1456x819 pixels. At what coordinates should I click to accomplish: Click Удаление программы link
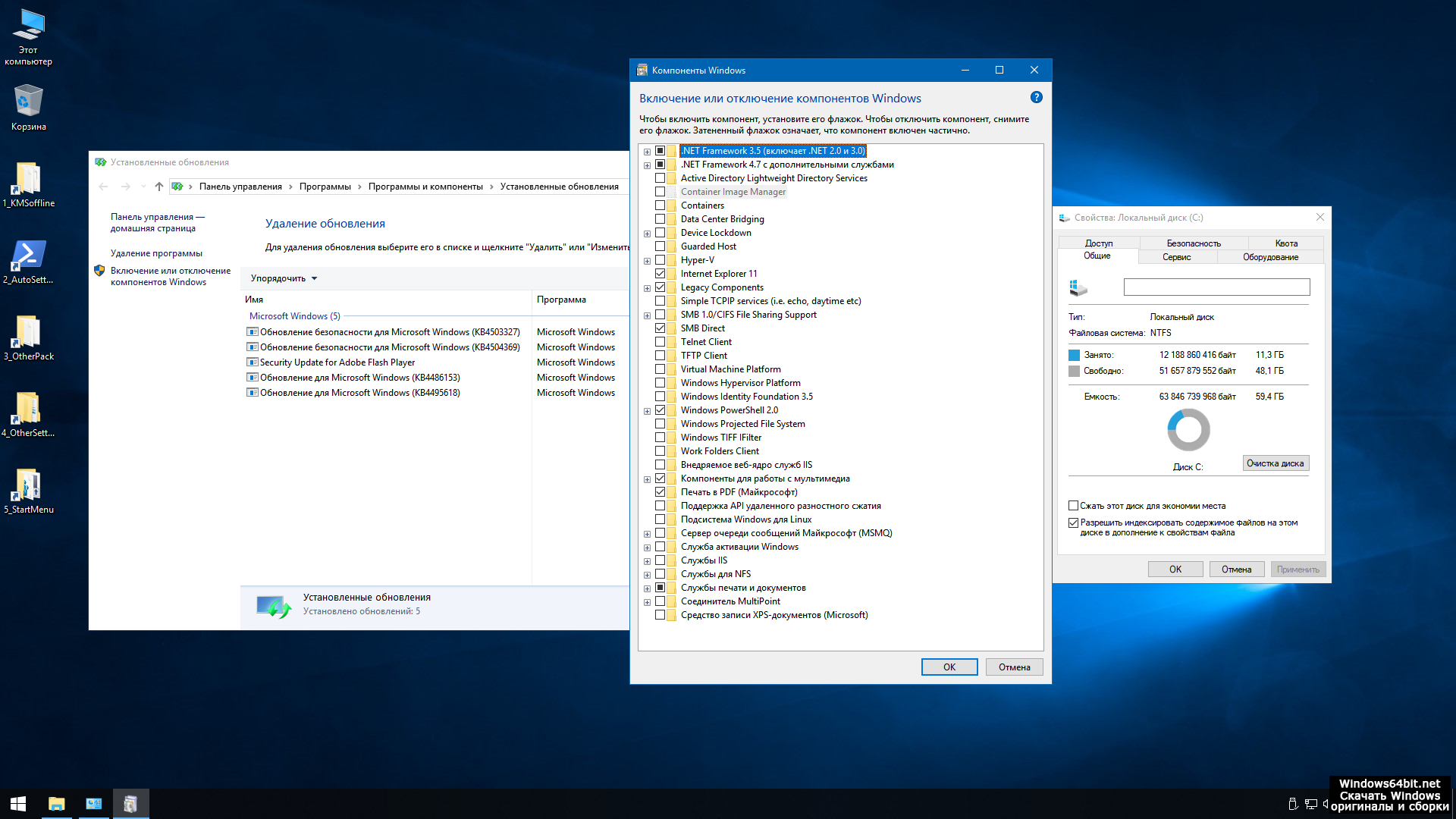(x=156, y=253)
